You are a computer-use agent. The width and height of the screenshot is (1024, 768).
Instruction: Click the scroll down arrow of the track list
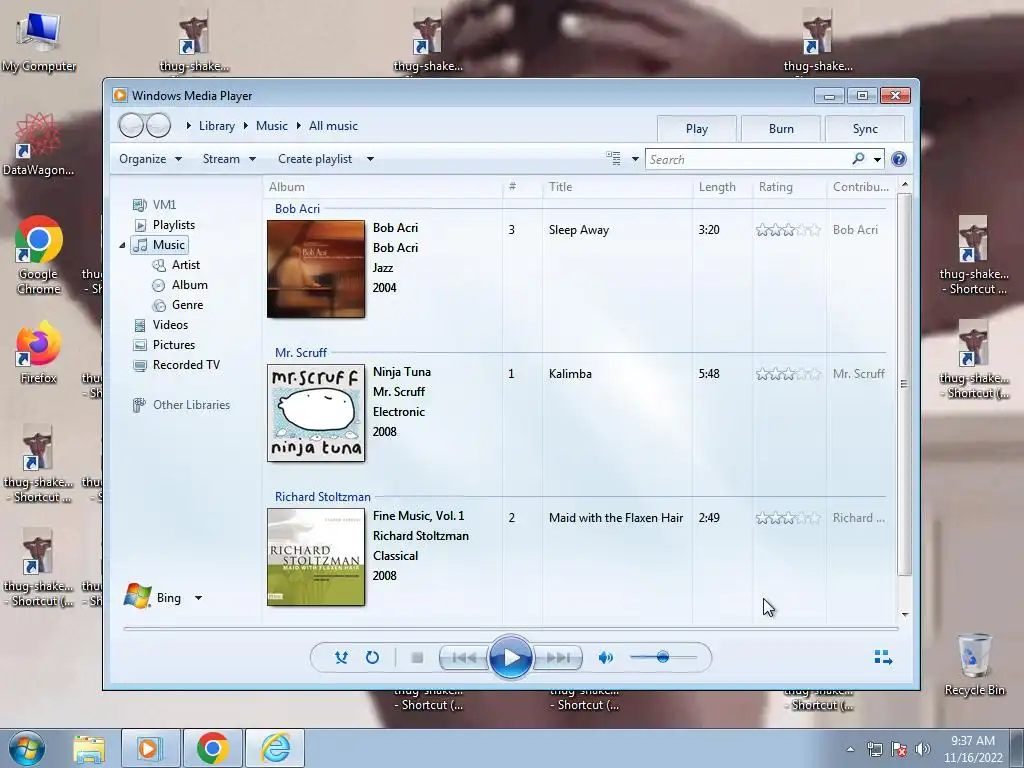pyautogui.click(x=904, y=614)
